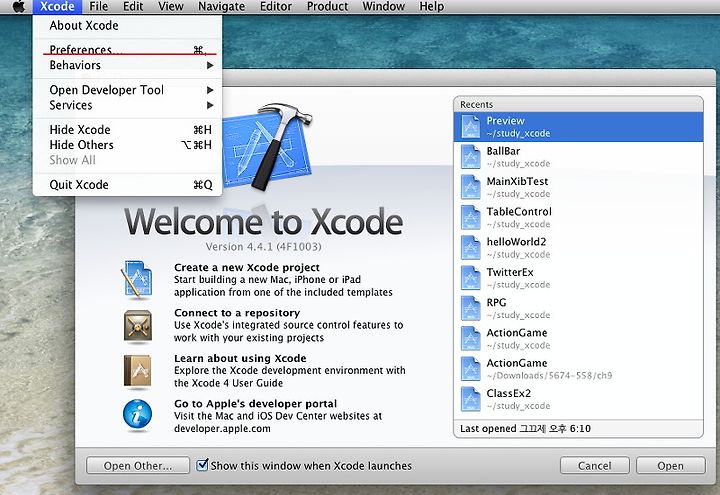The width and height of the screenshot is (720, 495).
Task: Click the ~/Downloads/5674-558/ch9 path text
Action: (549, 376)
